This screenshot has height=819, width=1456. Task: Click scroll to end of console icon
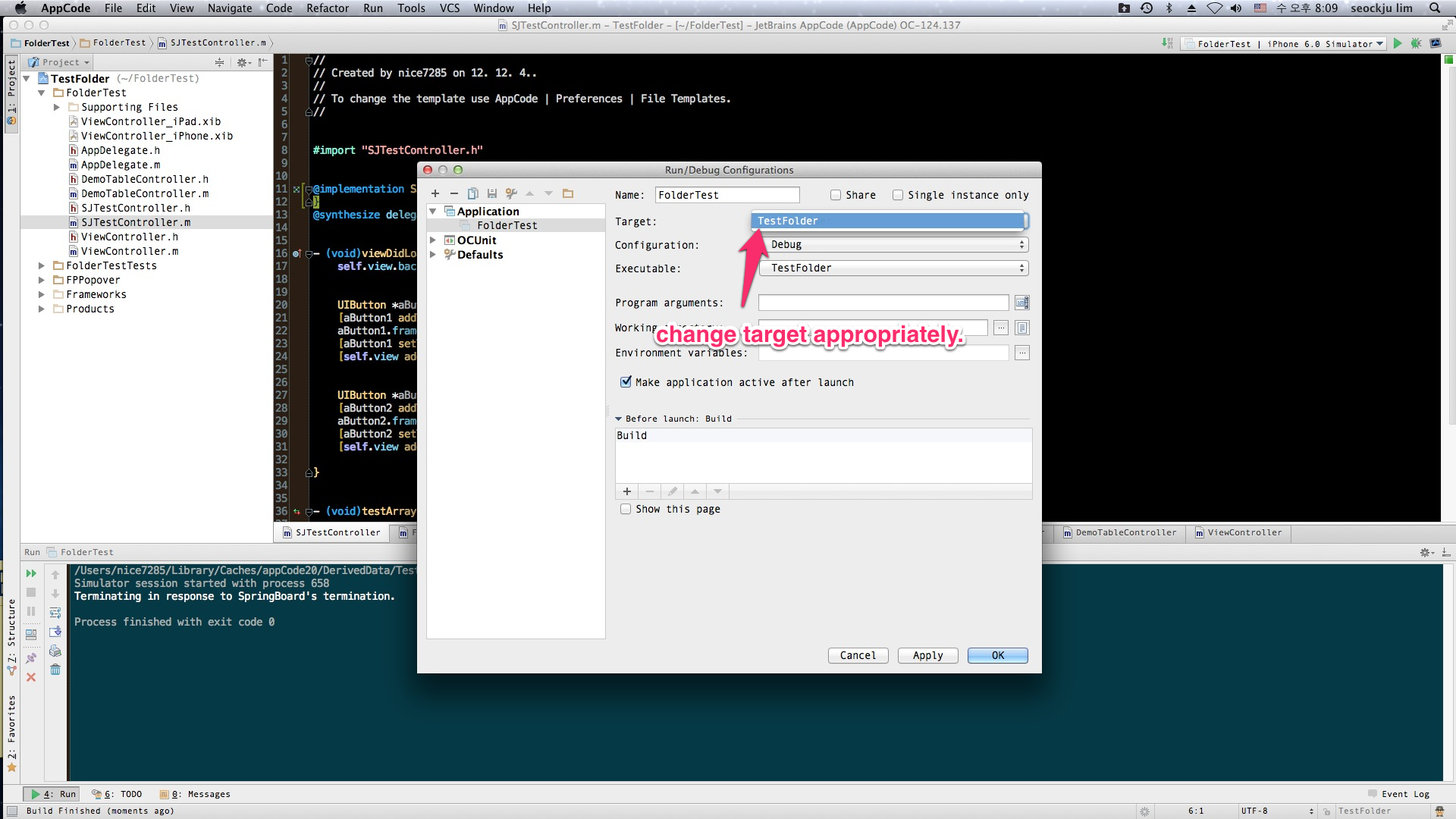pyautogui.click(x=55, y=632)
